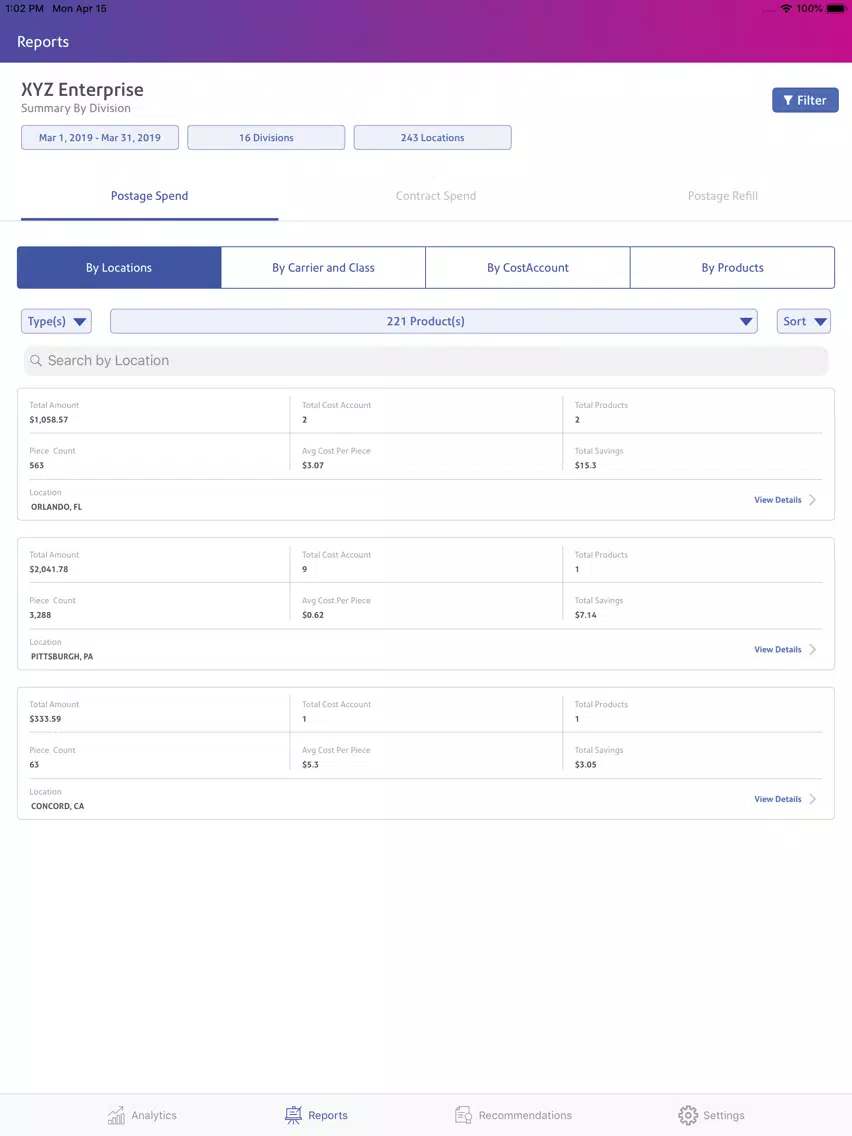Click the Summary By Division subtitle

click(x=75, y=108)
